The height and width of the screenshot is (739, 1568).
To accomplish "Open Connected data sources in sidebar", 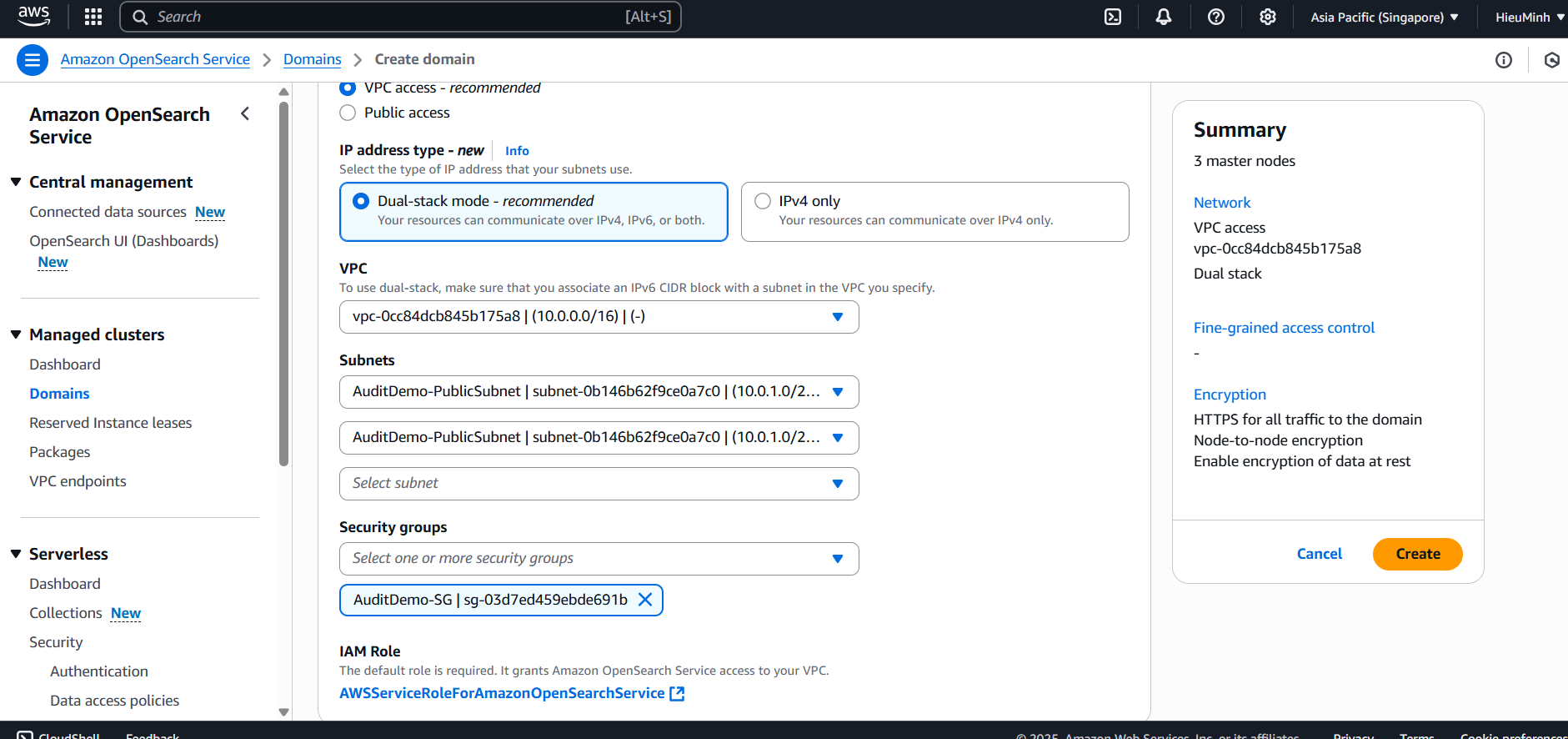I will 108,212.
